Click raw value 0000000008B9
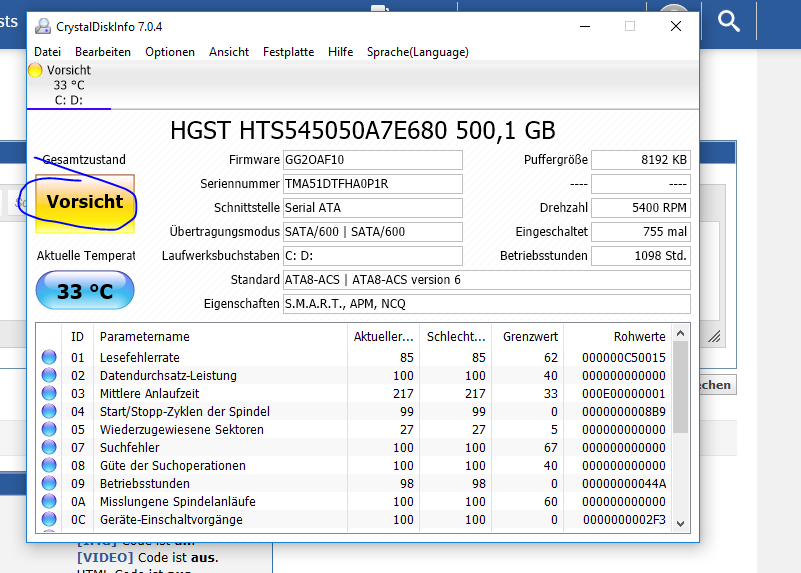The height and width of the screenshot is (573, 801). click(624, 412)
